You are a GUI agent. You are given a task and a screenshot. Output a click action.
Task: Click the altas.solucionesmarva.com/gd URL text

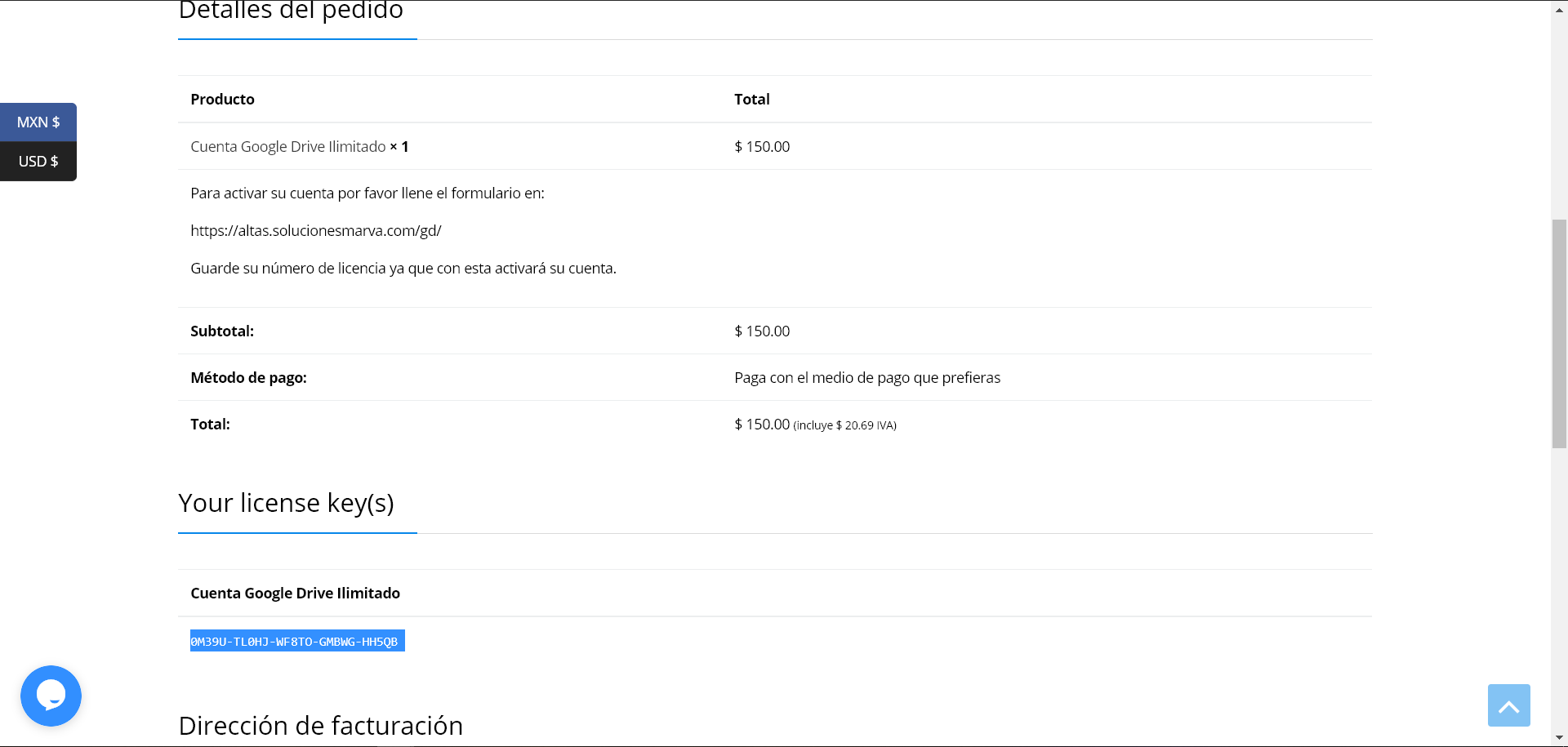315,231
